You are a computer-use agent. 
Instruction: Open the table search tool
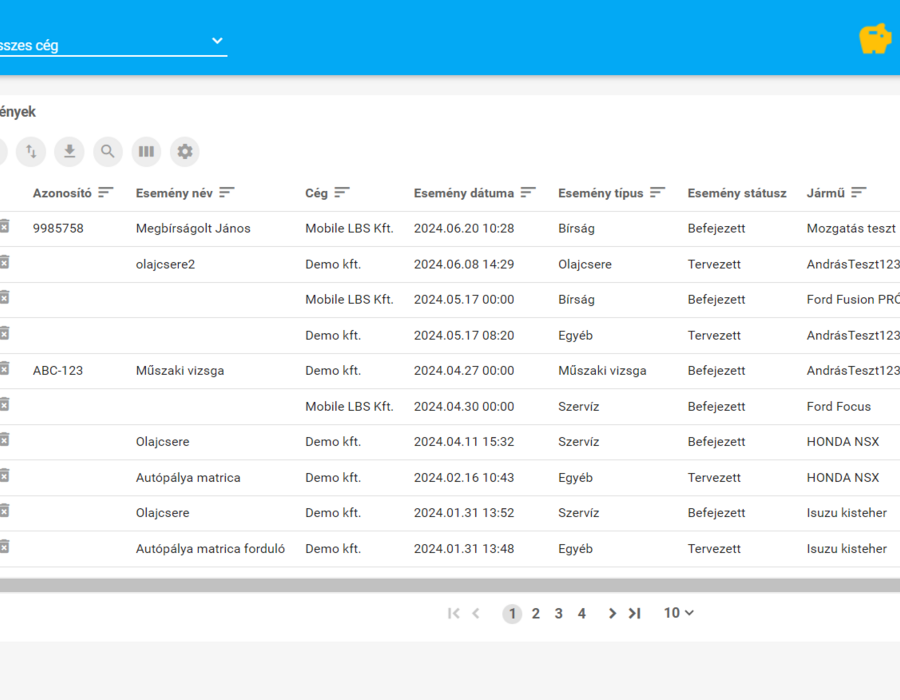click(x=108, y=151)
